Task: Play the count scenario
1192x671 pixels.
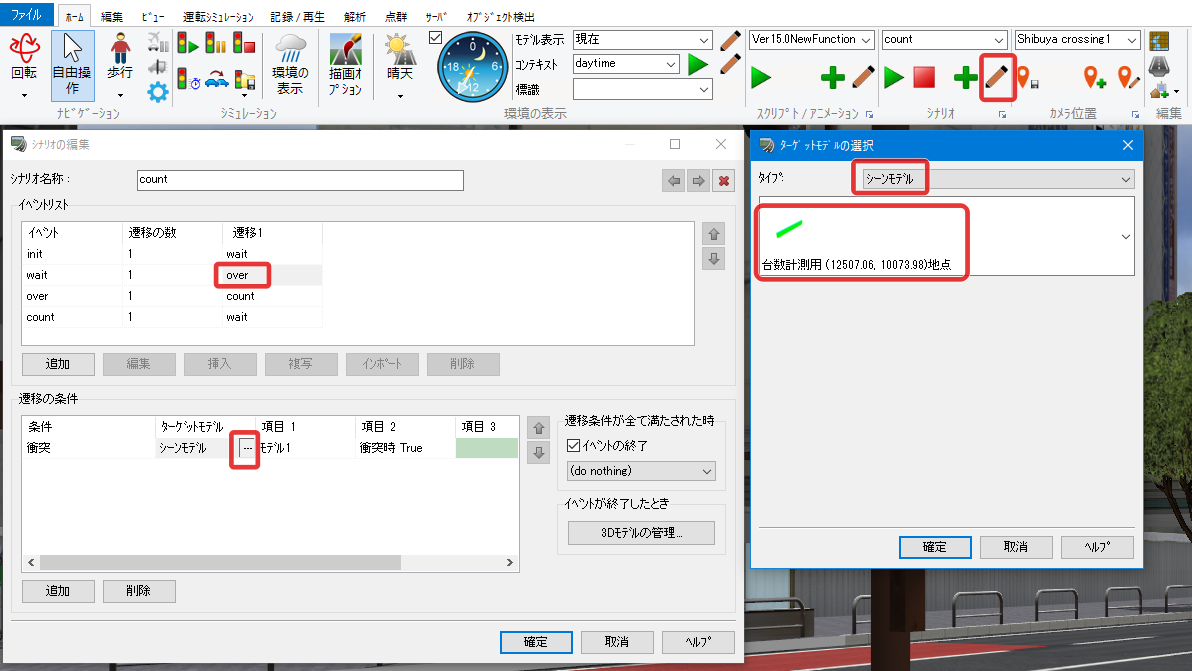Action: coord(895,77)
